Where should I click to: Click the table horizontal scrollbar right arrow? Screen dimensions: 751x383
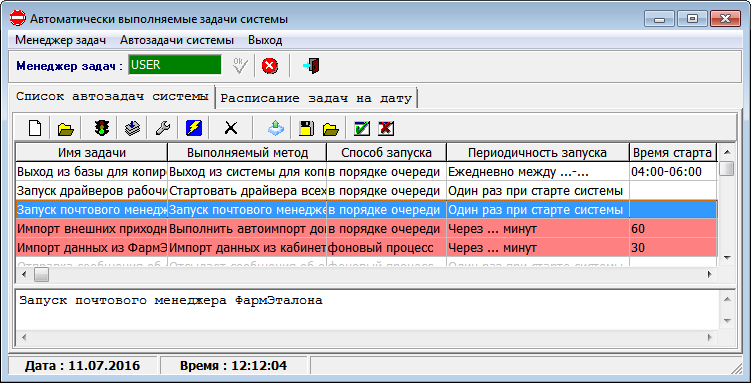pos(710,274)
